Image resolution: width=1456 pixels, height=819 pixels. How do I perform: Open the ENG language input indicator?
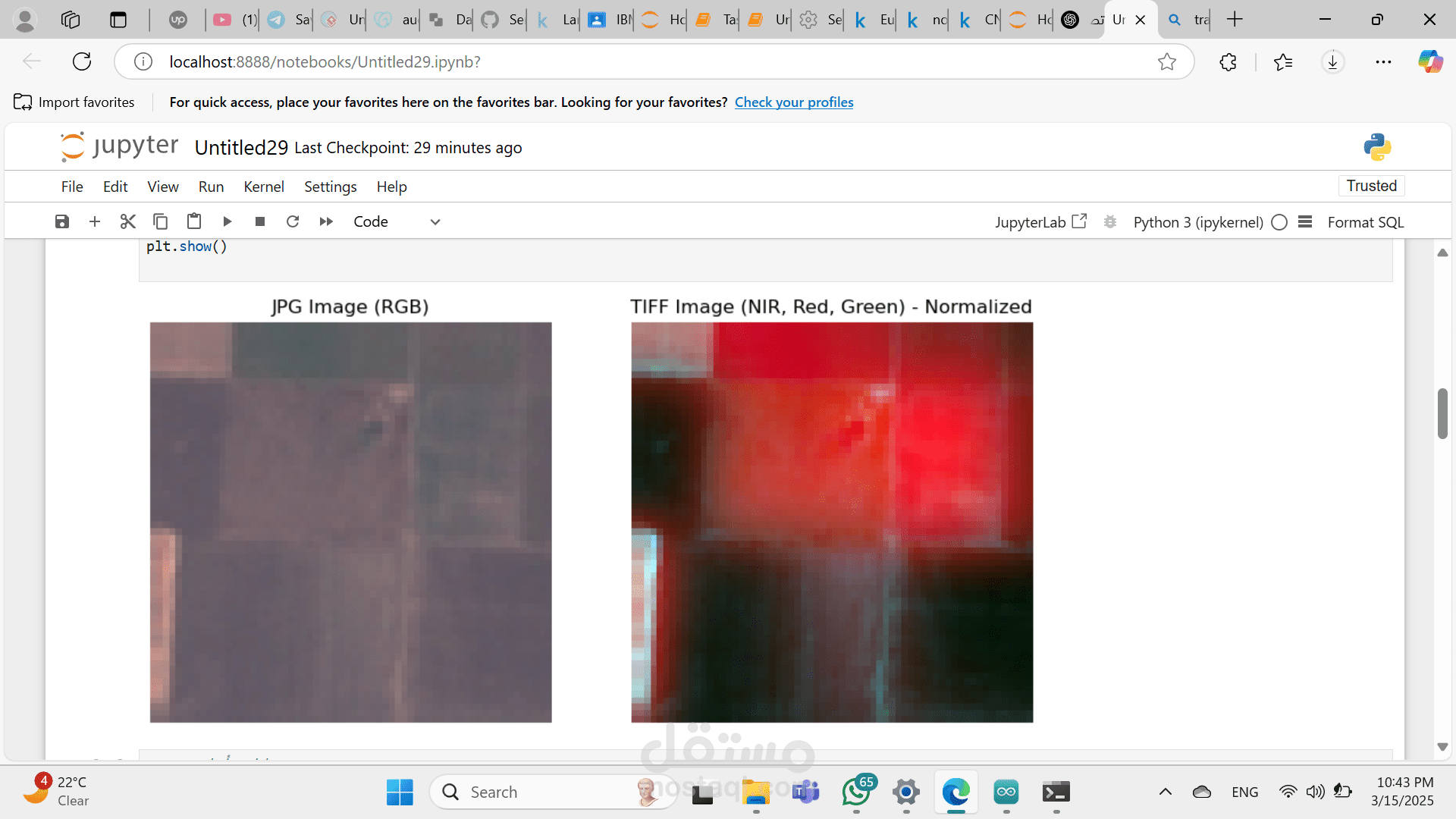click(1244, 792)
